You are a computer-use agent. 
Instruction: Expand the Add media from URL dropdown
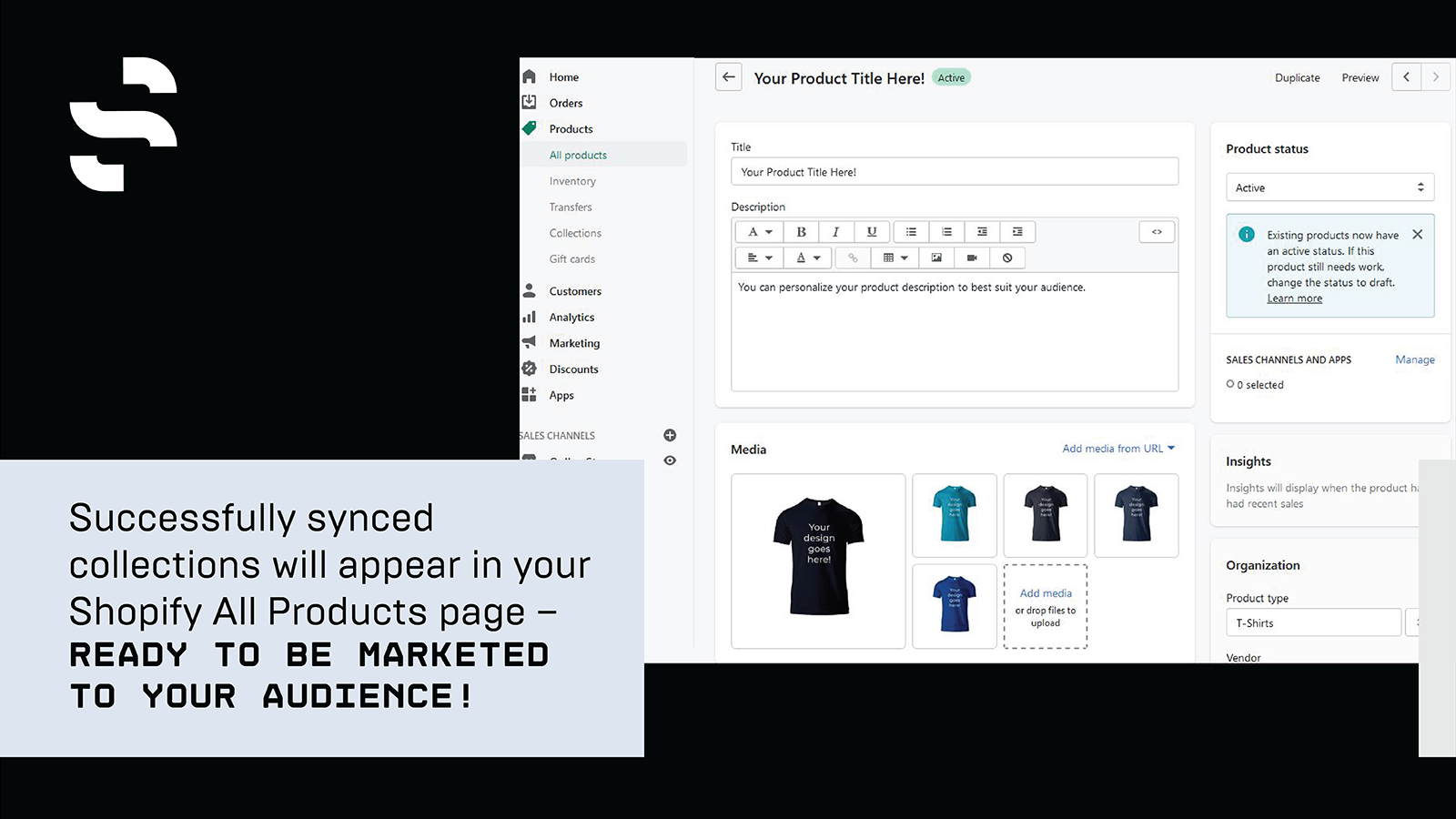pyautogui.click(x=1118, y=449)
